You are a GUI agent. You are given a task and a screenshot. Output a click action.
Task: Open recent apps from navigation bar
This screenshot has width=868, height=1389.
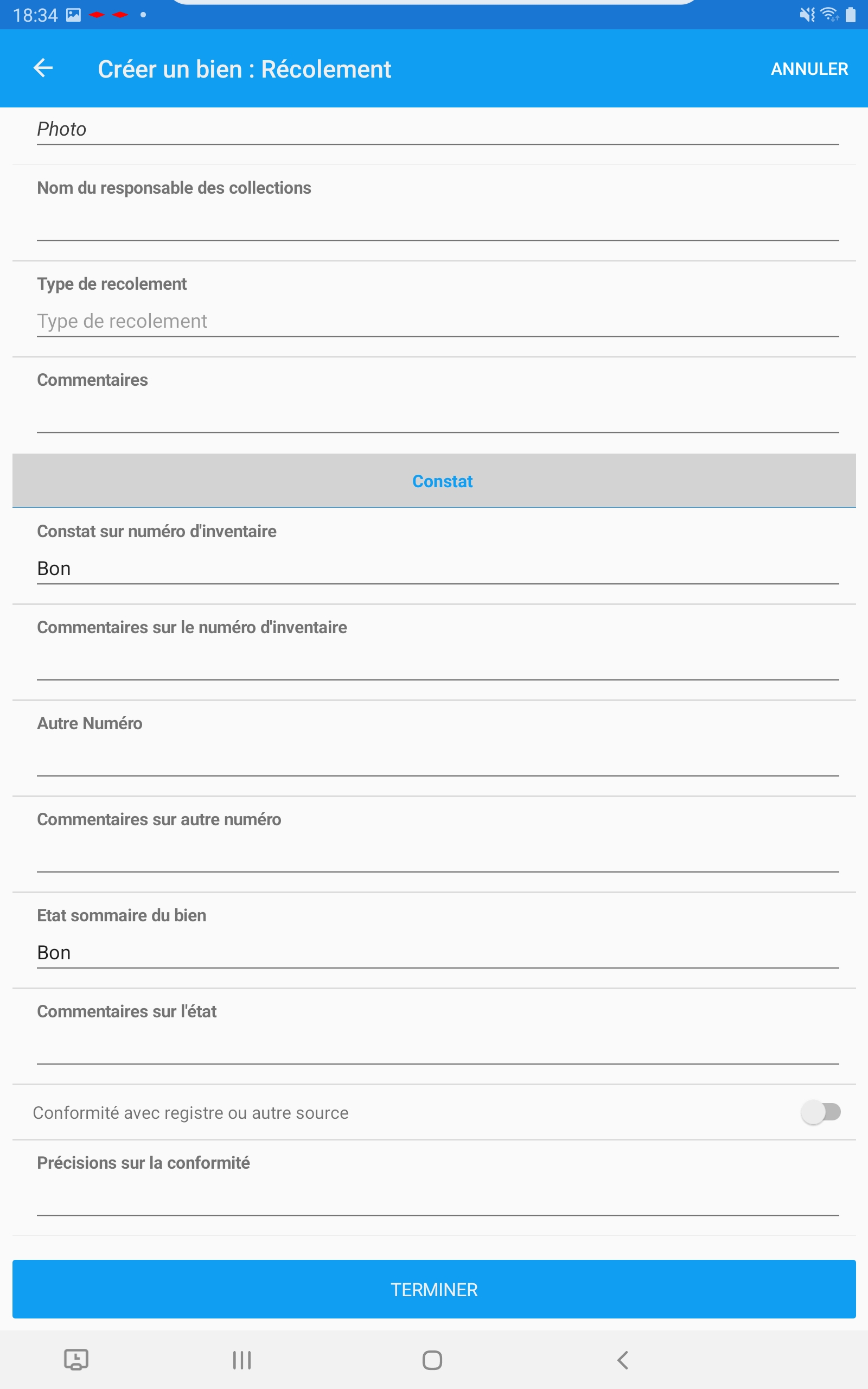242,1359
